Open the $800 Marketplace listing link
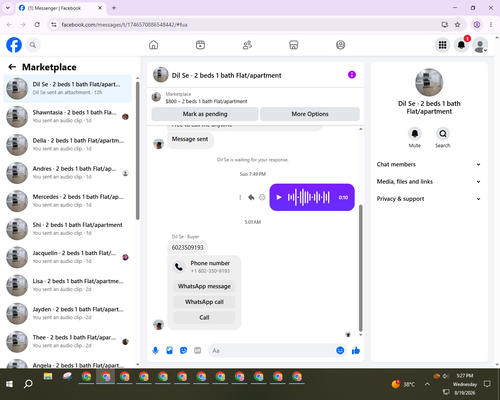The width and height of the screenshot is (500, 400). pos(206,101)
